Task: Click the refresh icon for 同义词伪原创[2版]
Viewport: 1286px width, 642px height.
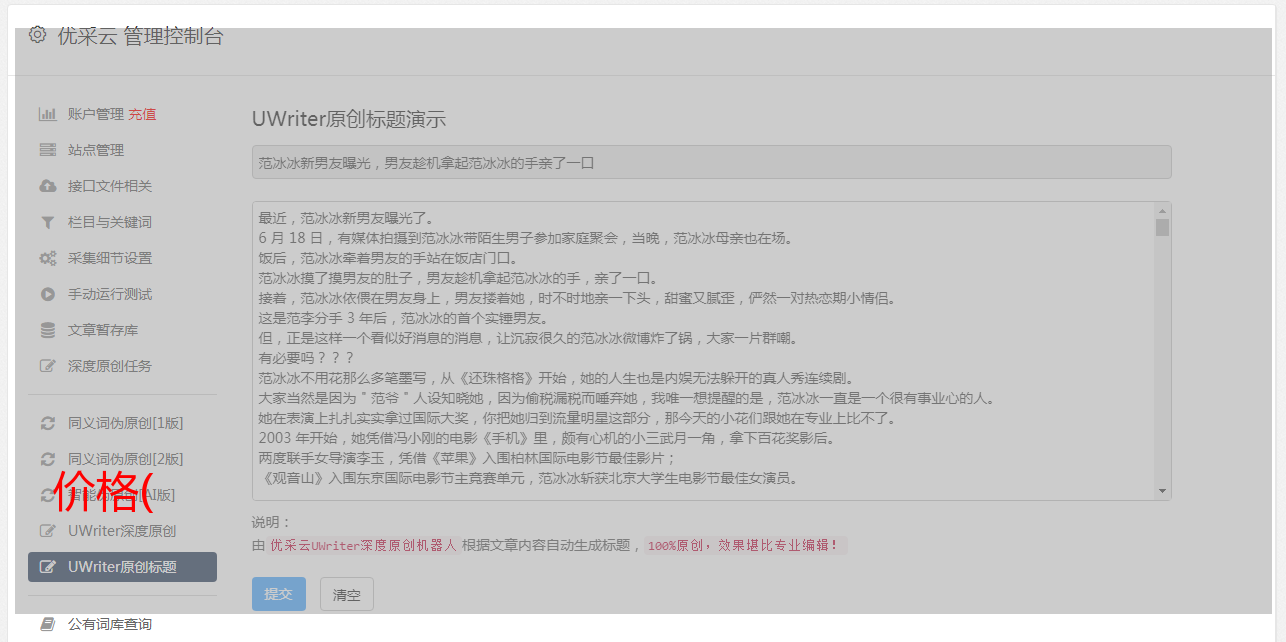Action: tap(47, 459)
